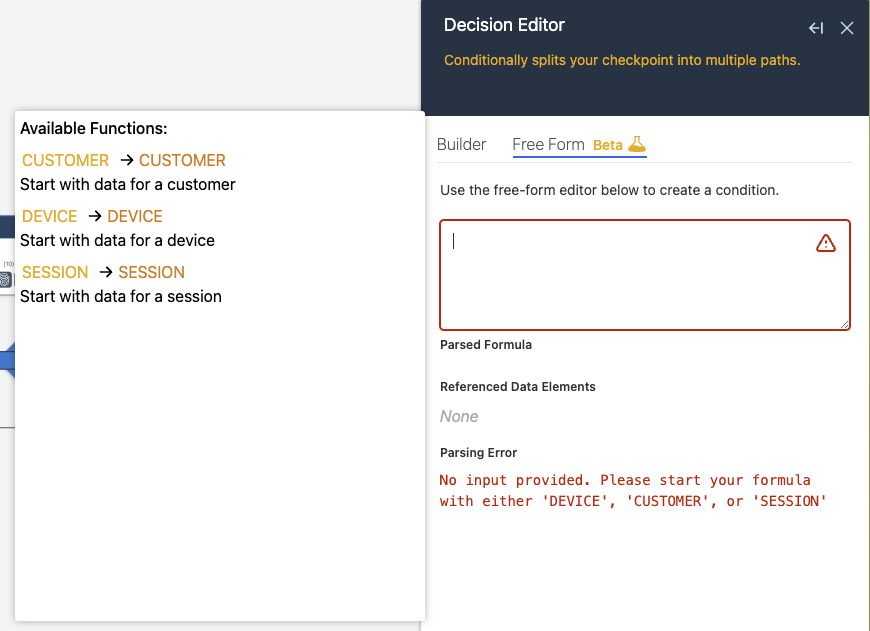The image size is (870, 631).
Task: Click the Available Functions heading
Action: tap(94, 128)
